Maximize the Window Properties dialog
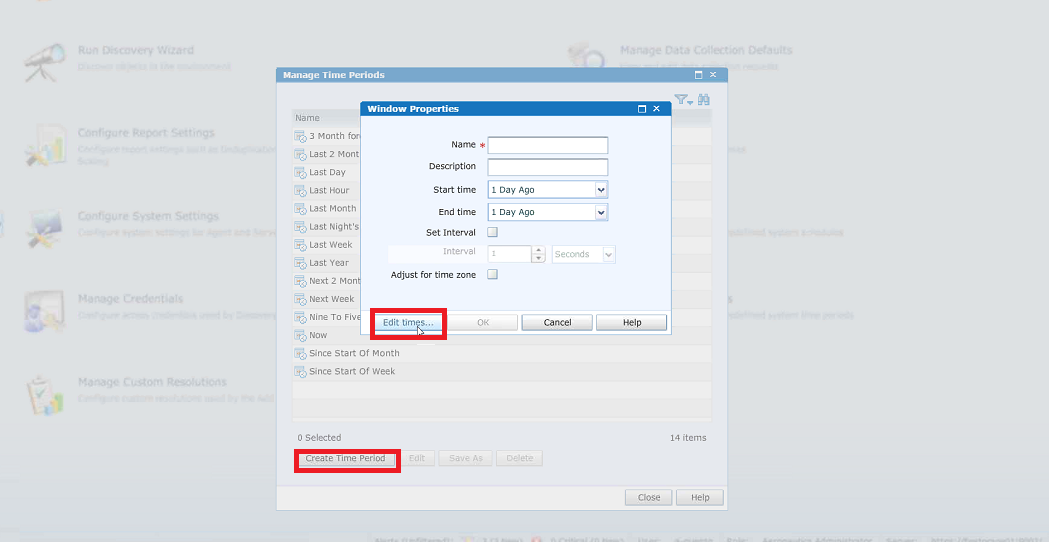The height and width of the screenshot is (542, 1049). (642, 108)
